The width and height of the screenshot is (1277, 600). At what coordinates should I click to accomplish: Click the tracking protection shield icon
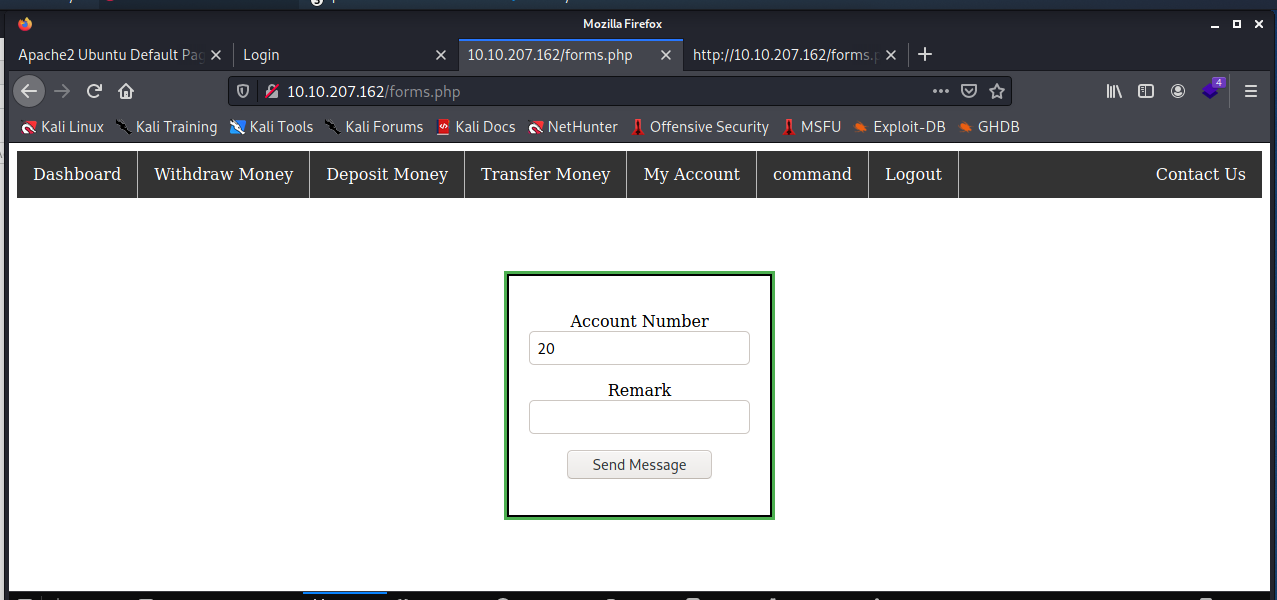tap(243, 91)
